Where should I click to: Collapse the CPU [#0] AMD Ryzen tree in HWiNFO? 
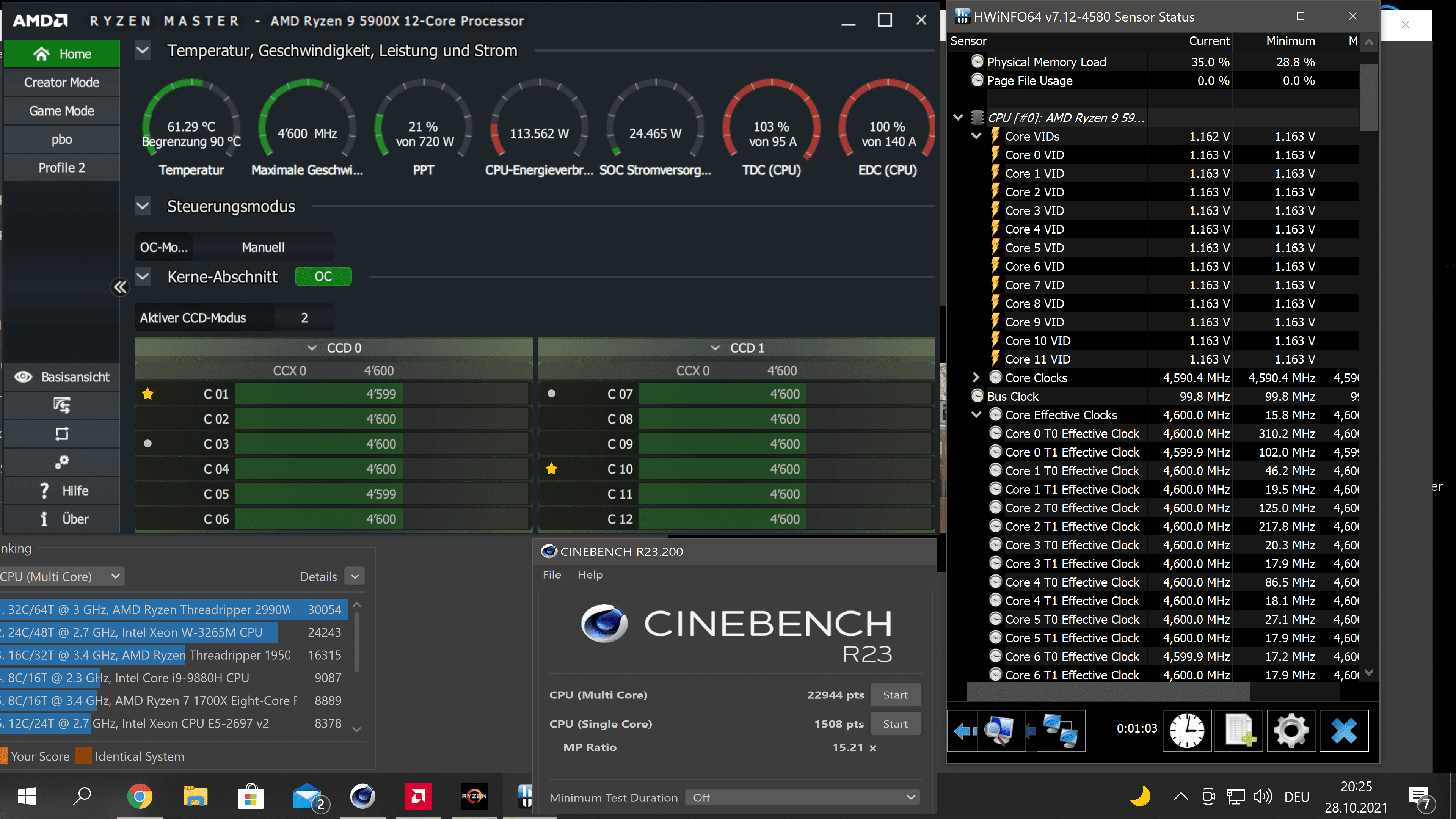tap(957, 118)
